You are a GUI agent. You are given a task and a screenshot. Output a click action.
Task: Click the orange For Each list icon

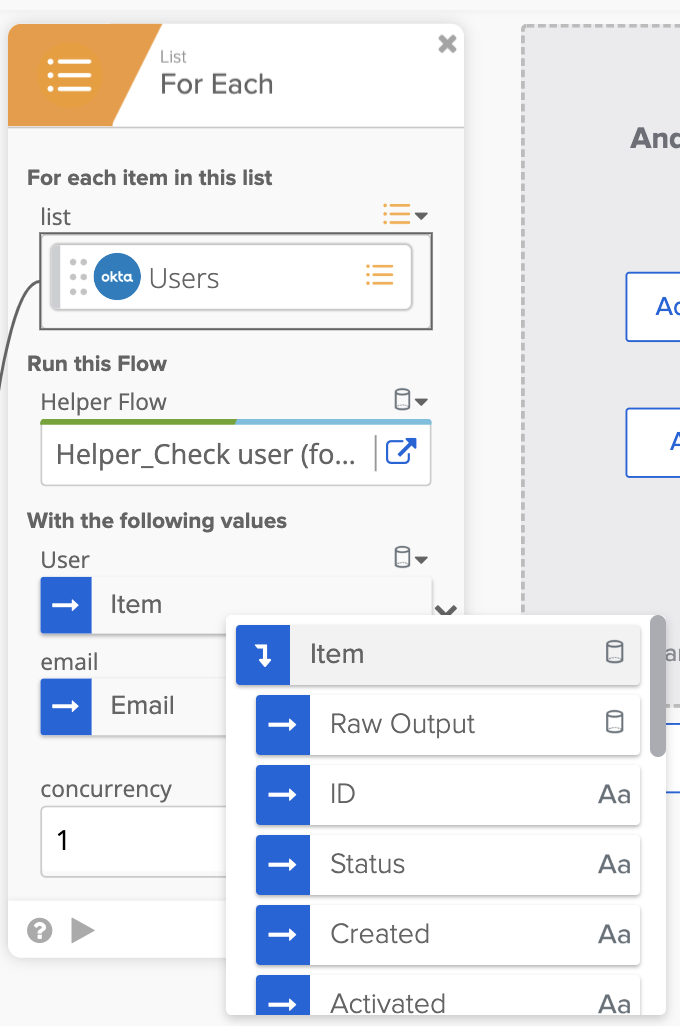pyautogui.click(x=69, y=75)
